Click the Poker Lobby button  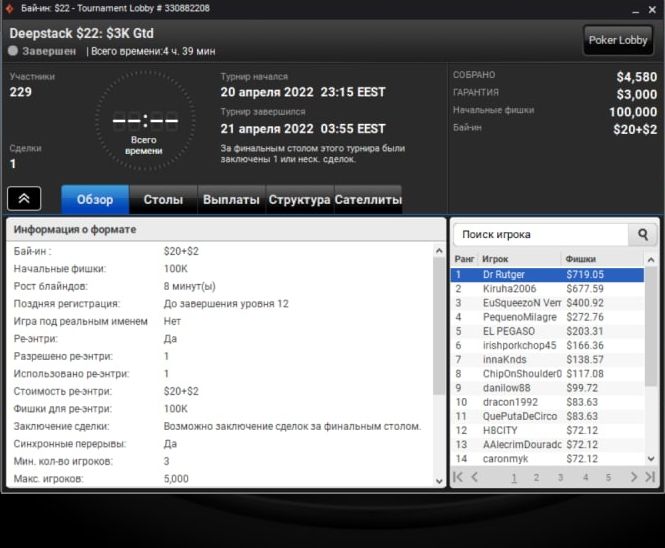618,40
